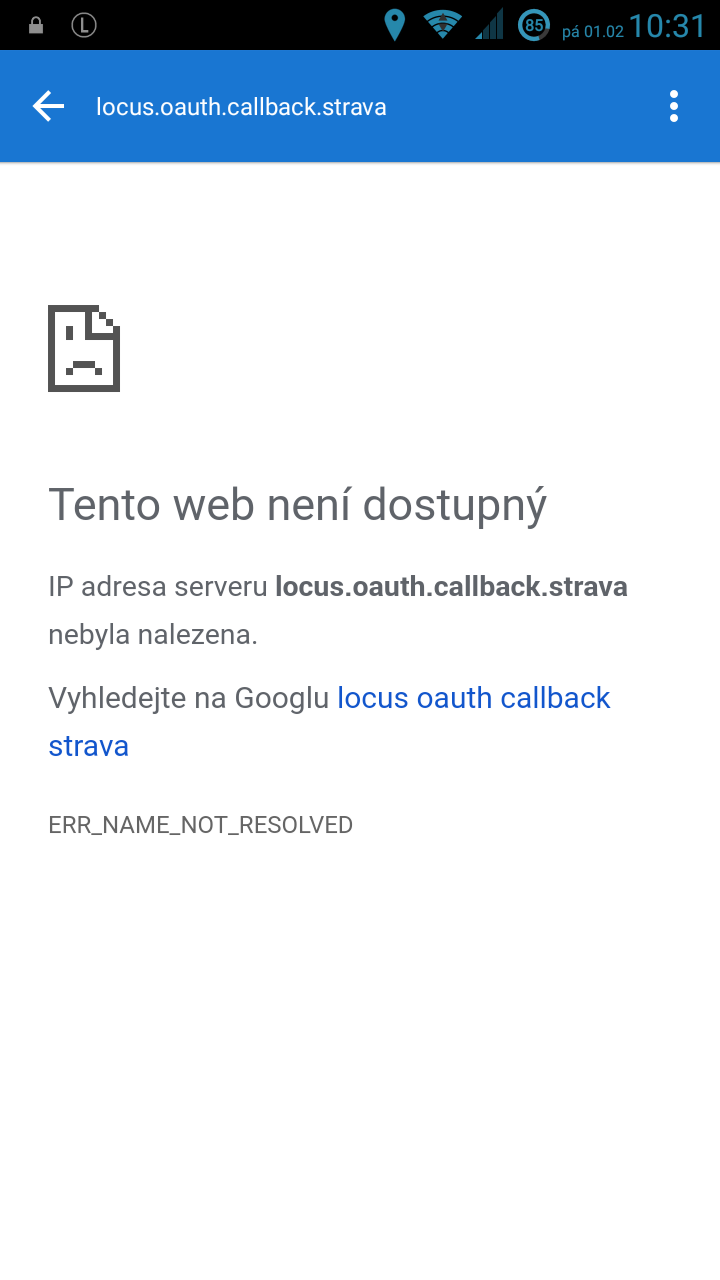Tap the bold hostname in the error message

[451, 587]
